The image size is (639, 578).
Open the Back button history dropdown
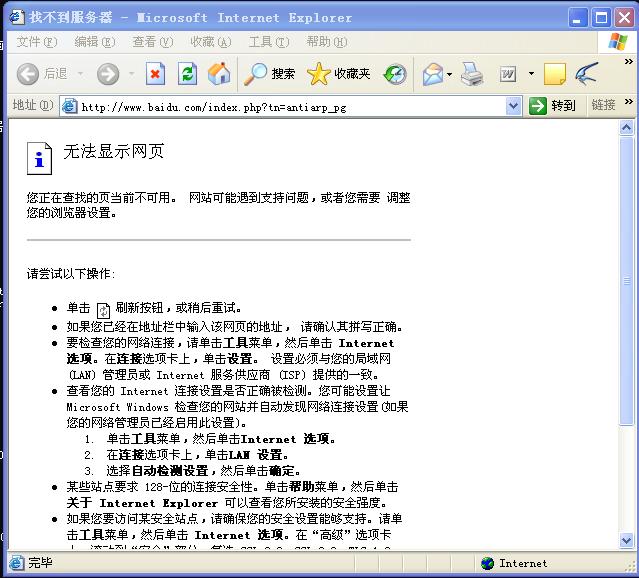point(81,74)
